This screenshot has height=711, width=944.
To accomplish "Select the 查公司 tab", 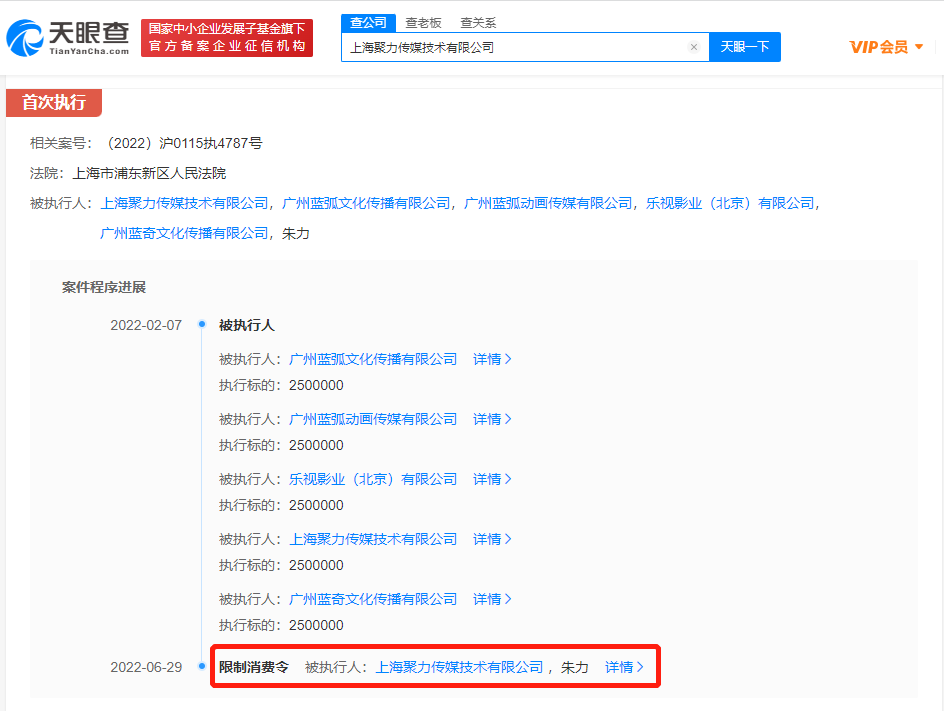I will coord(368,23).
